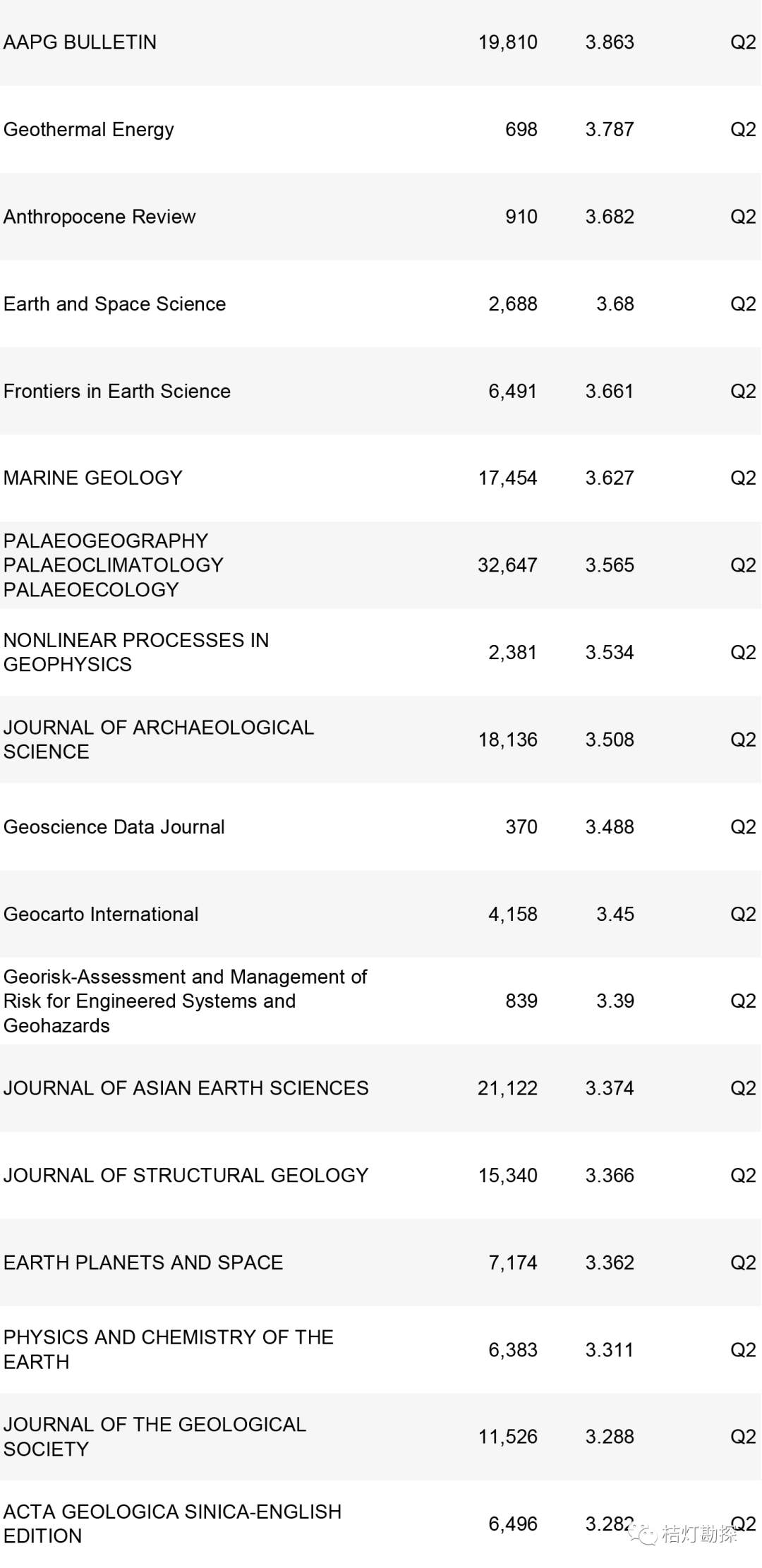Screen dimensions: 762x1568
Task: Click PHYSICS AND CHEMISTRY OF THE EARTH
Action: point(168,1349)
